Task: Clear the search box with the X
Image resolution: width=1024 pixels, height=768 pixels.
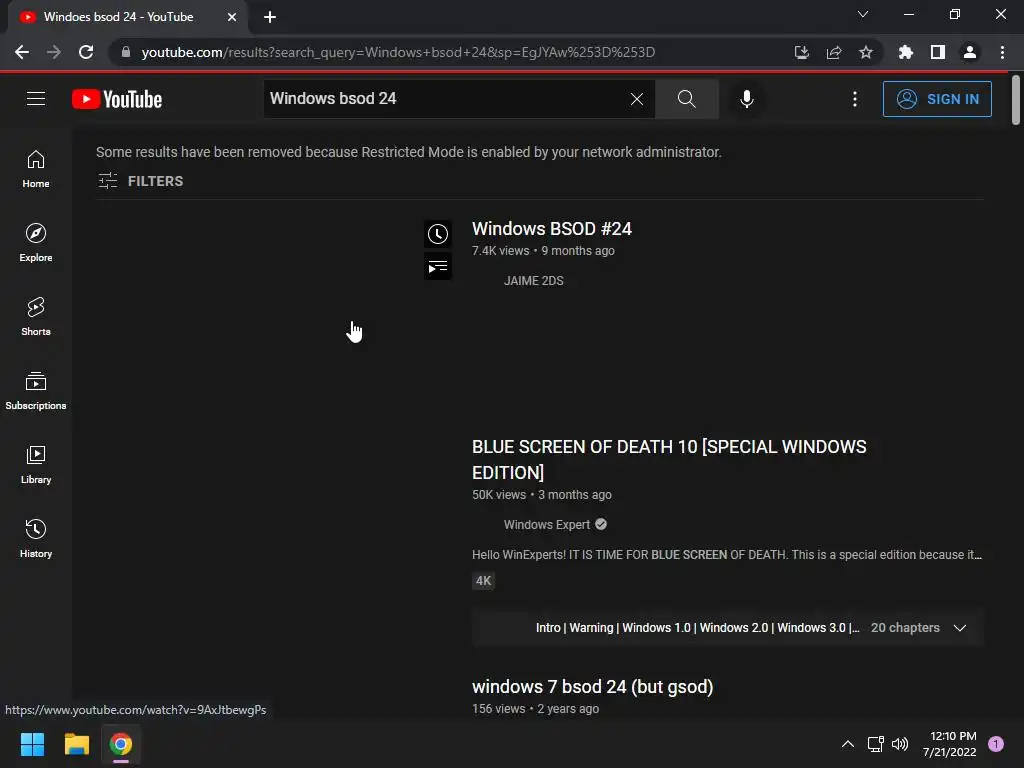Action: (x=637, y=99)
